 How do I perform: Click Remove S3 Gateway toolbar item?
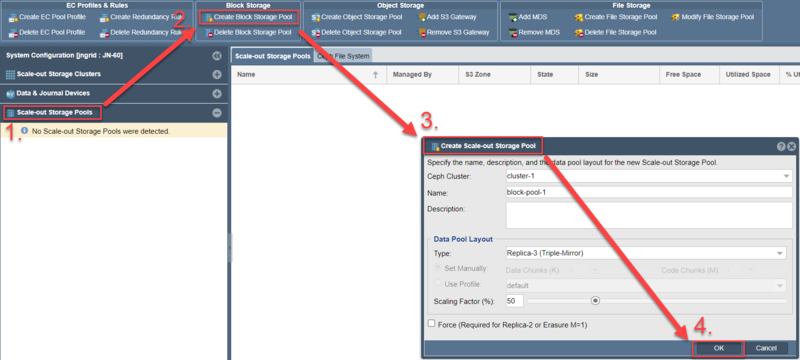click(x=453, y=33)
